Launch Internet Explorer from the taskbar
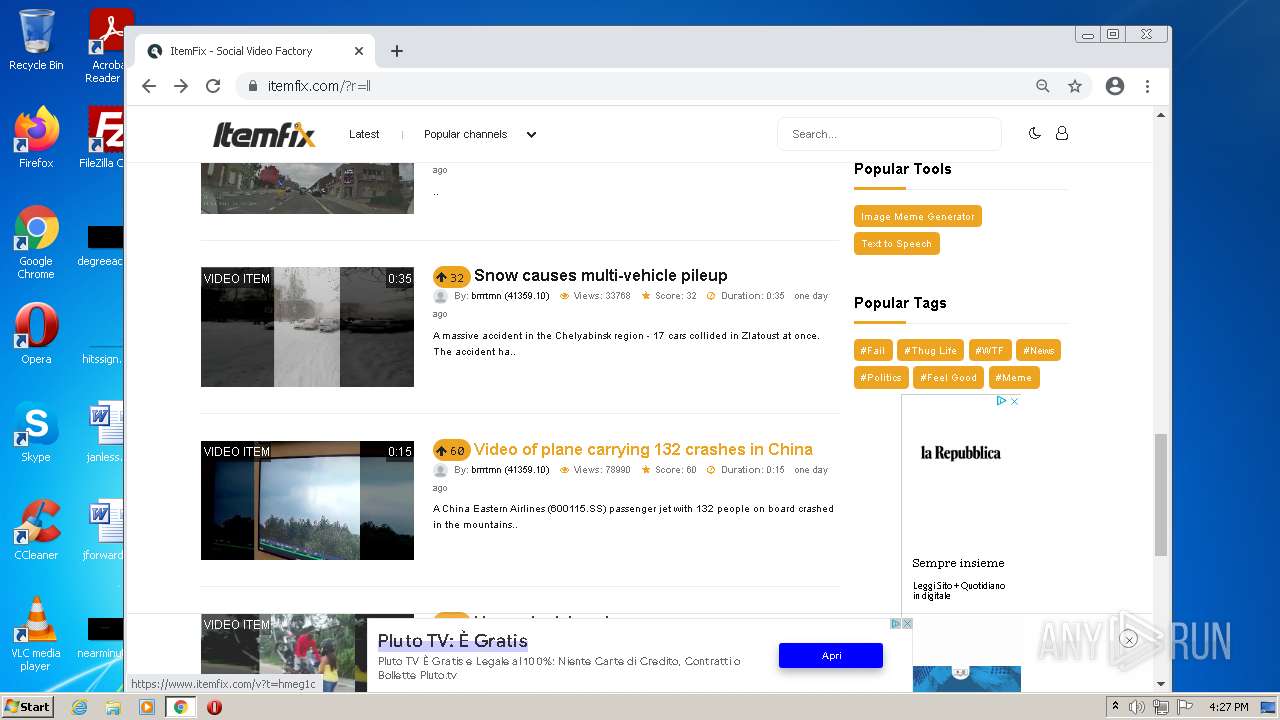 coord(79,707)
